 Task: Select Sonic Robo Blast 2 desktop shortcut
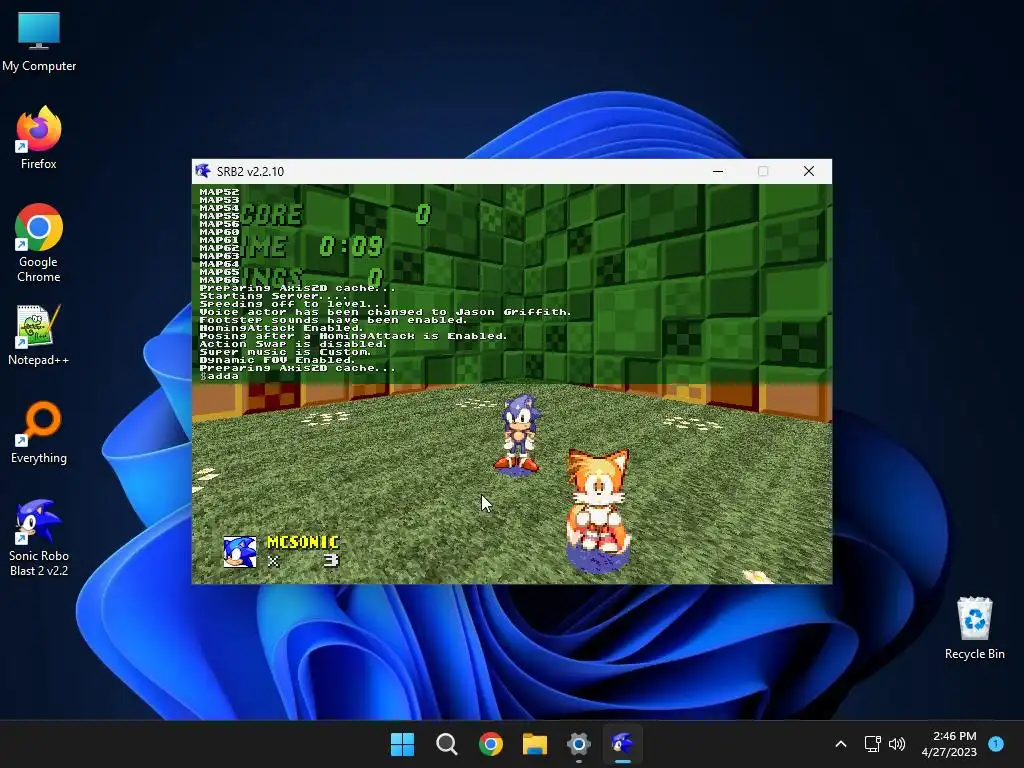point(39,538)
